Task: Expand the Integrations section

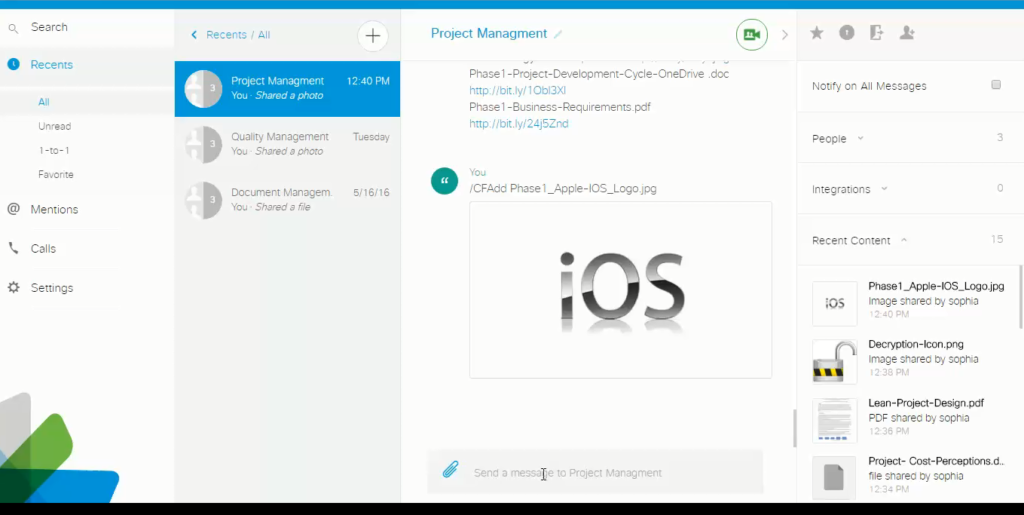Action: tap(884, 189)
